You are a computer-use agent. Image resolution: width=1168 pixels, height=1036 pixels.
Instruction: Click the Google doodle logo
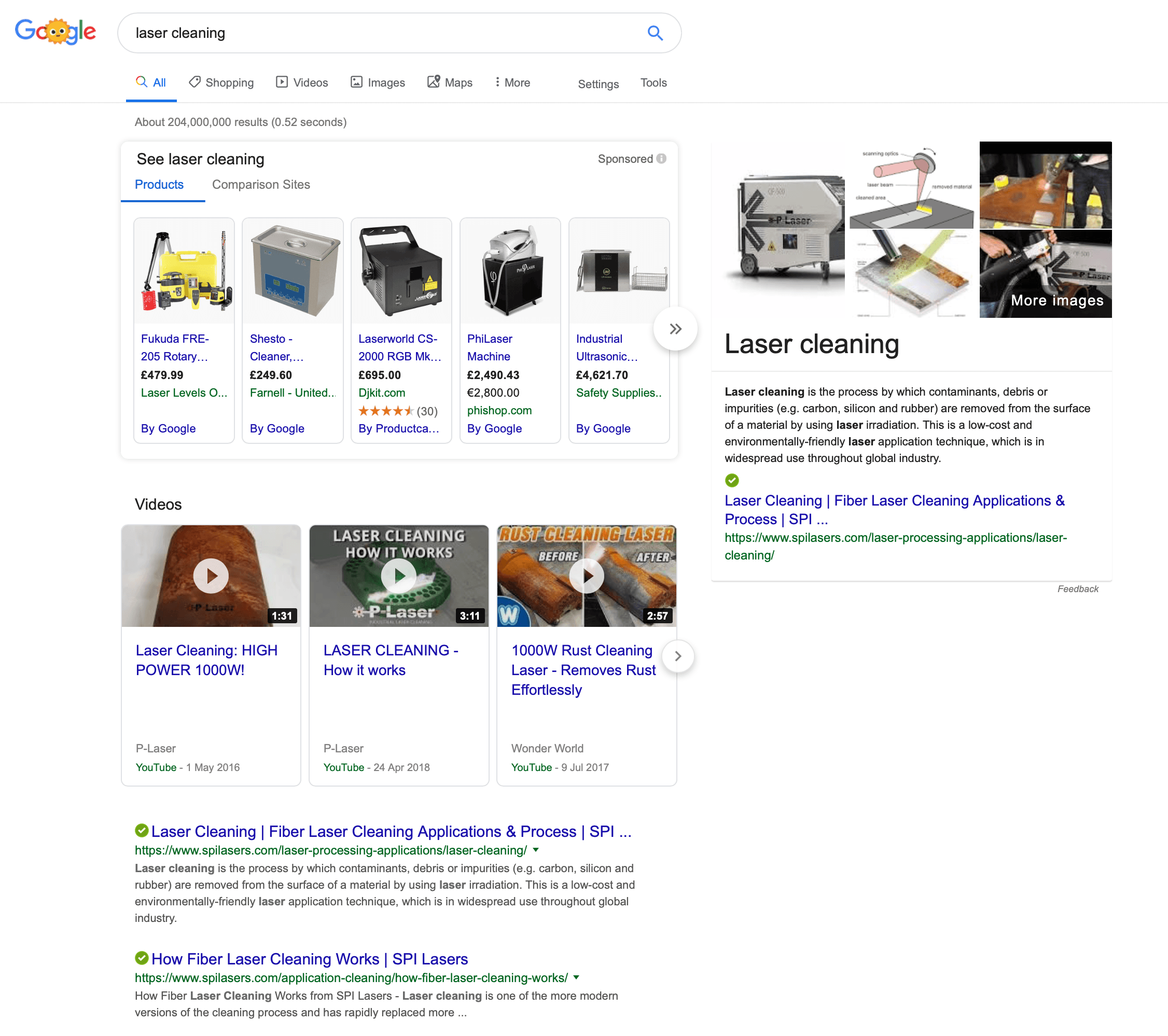pos(55,32)
